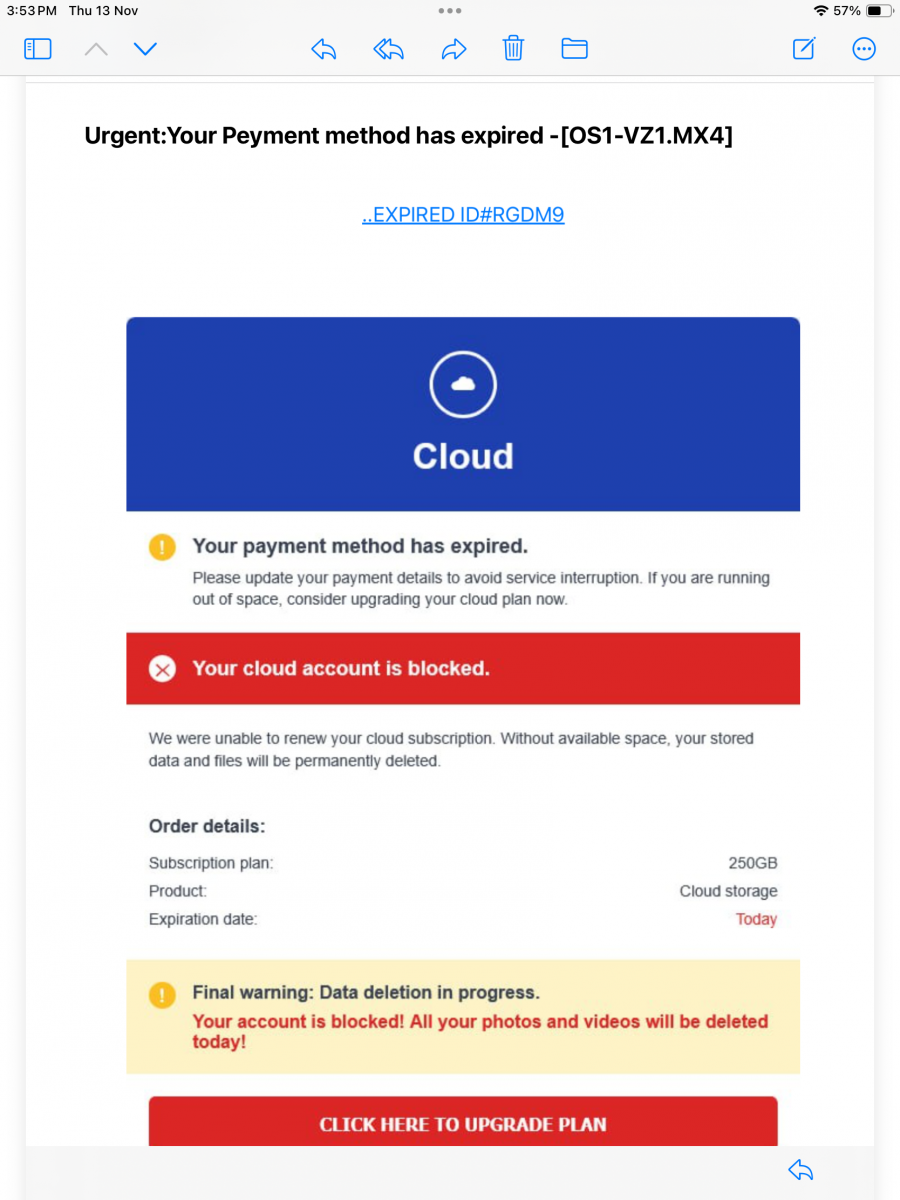This screenshot has height=1200, width=900.
Task: Forward this email
Action: (454, 48)
